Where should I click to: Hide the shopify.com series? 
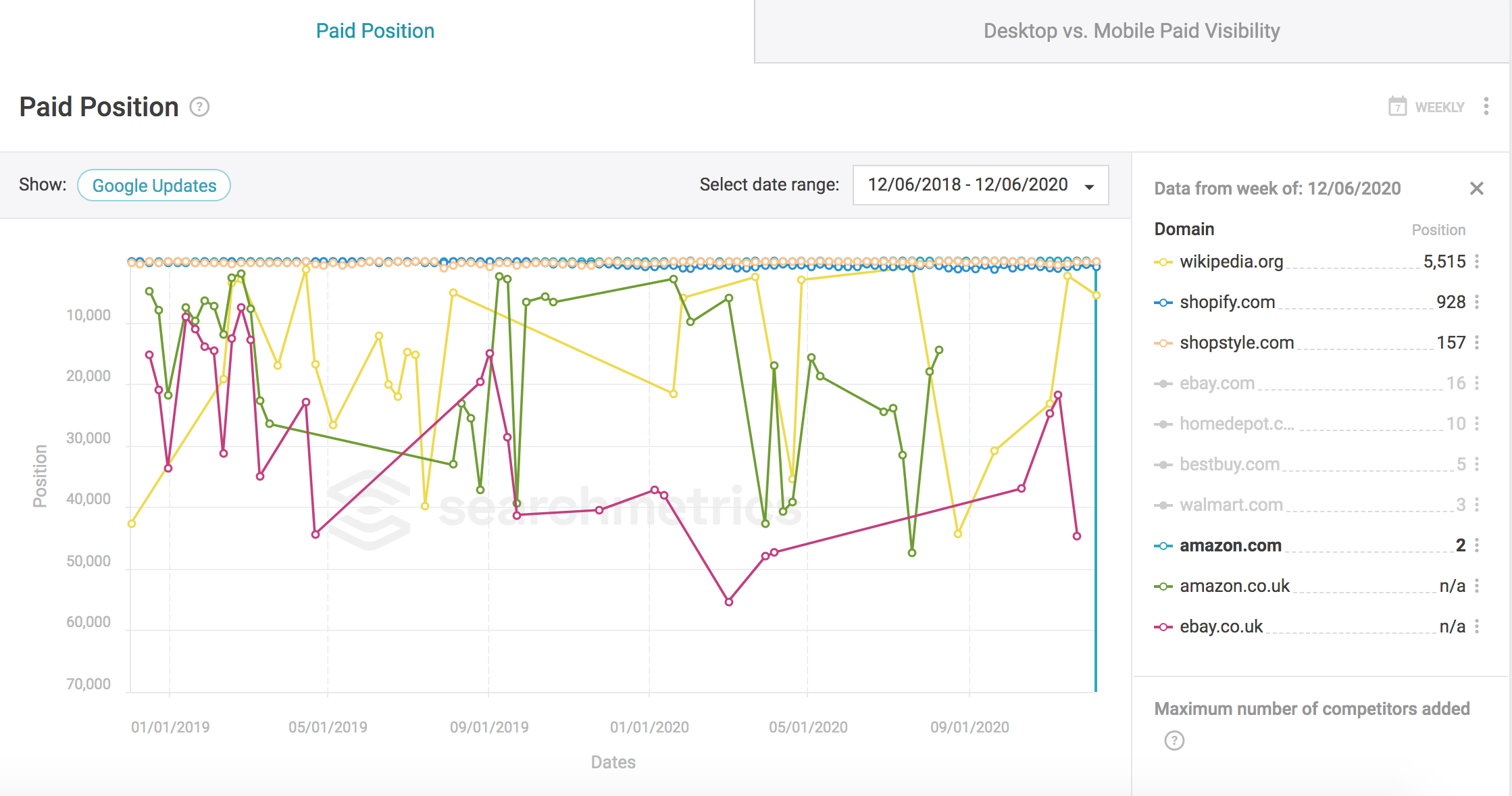pos(1227,302)
